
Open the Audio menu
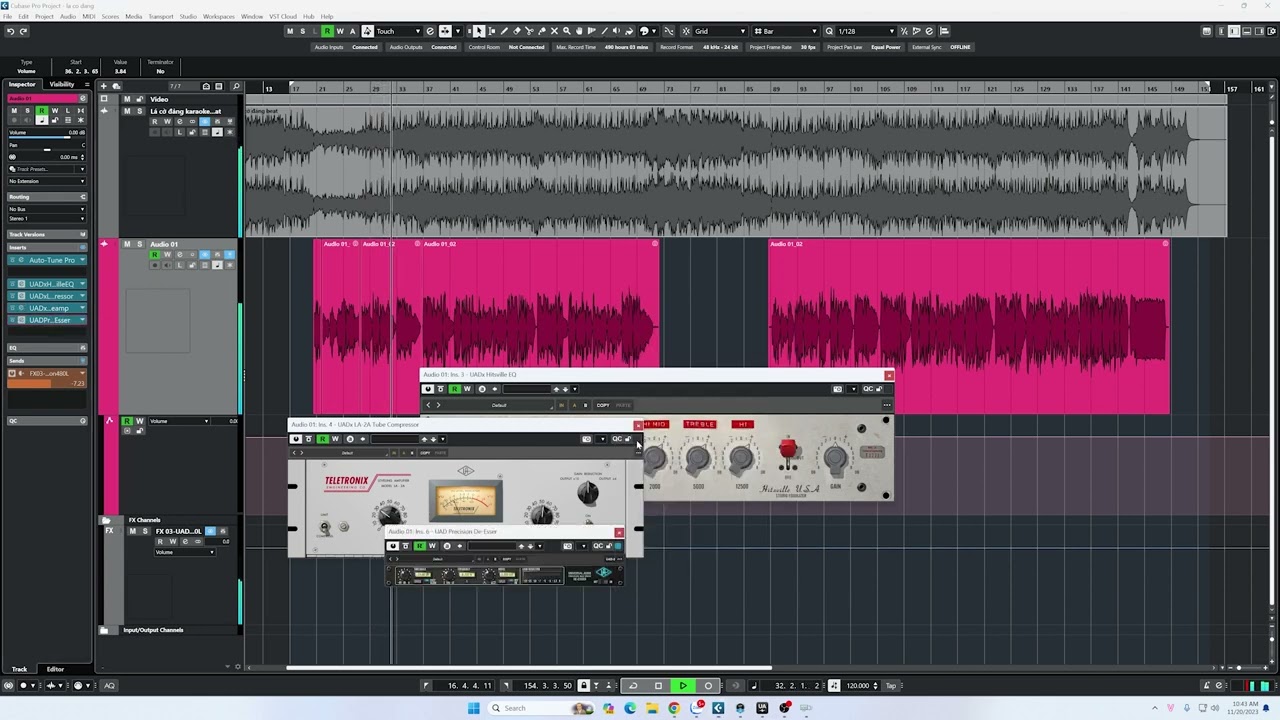67,17
